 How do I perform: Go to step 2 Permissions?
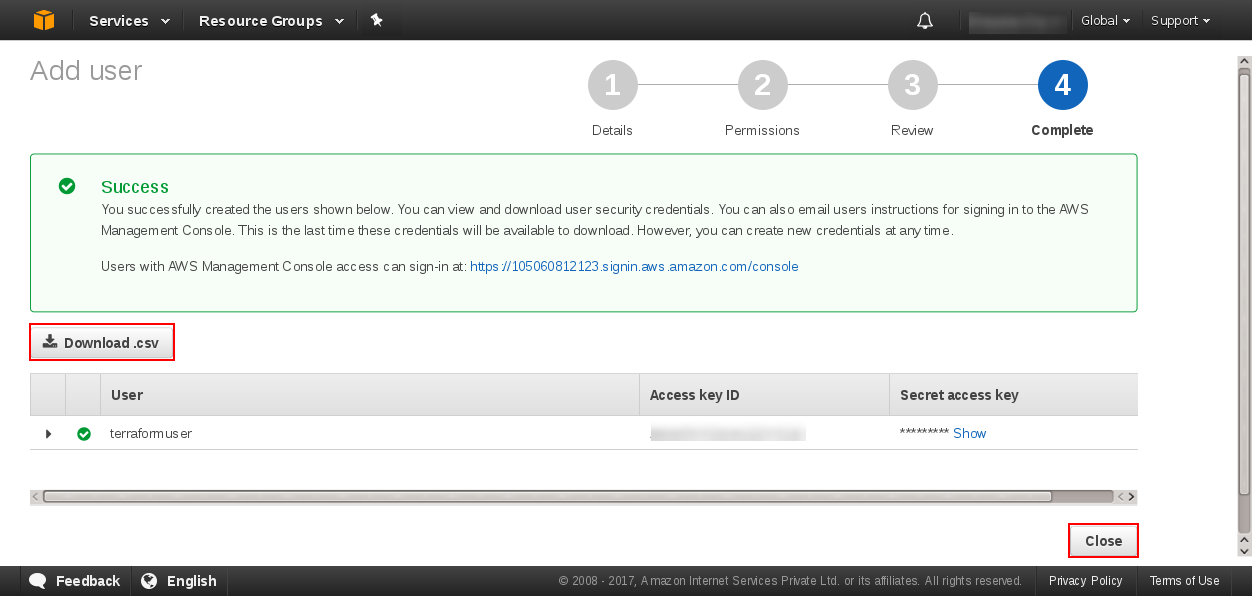[x=762, y=86]
